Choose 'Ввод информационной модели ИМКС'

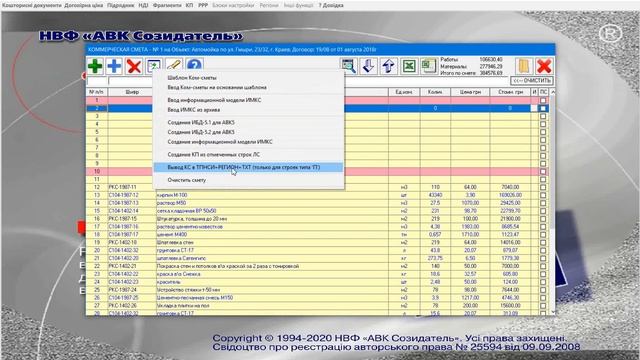coord(214,100)
